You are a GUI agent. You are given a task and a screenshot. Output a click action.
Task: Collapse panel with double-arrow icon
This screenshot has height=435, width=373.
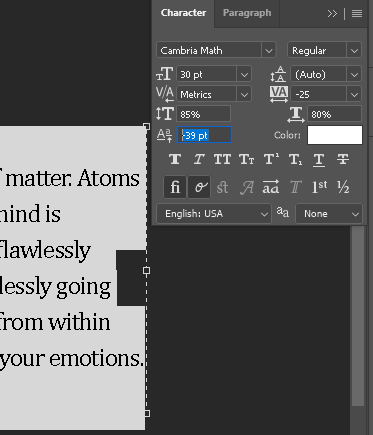point(332,14)
